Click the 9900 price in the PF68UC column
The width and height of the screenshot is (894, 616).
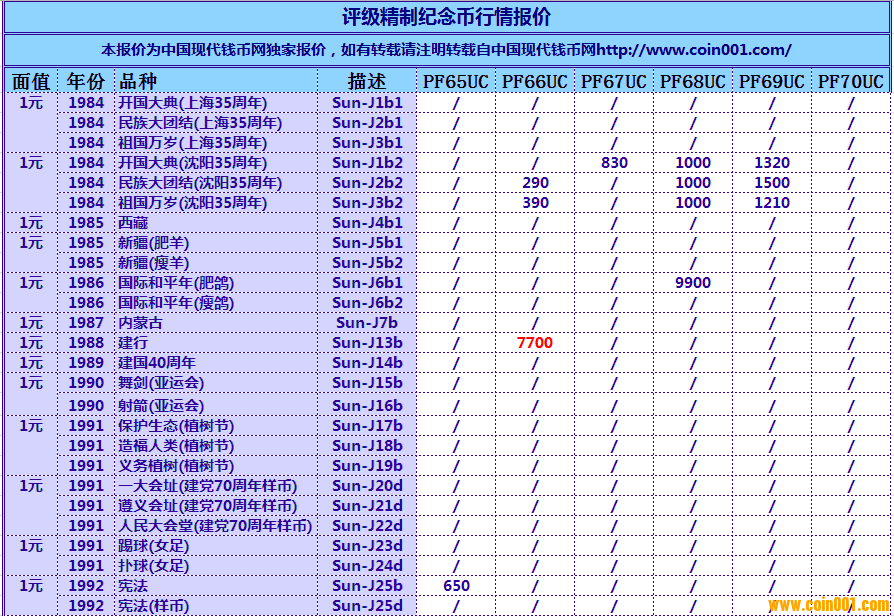[692, 283]
